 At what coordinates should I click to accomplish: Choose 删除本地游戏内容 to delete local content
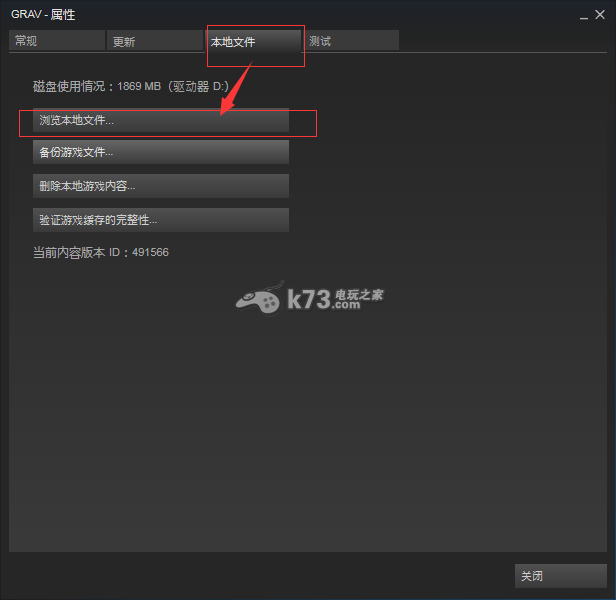[161, 186]
